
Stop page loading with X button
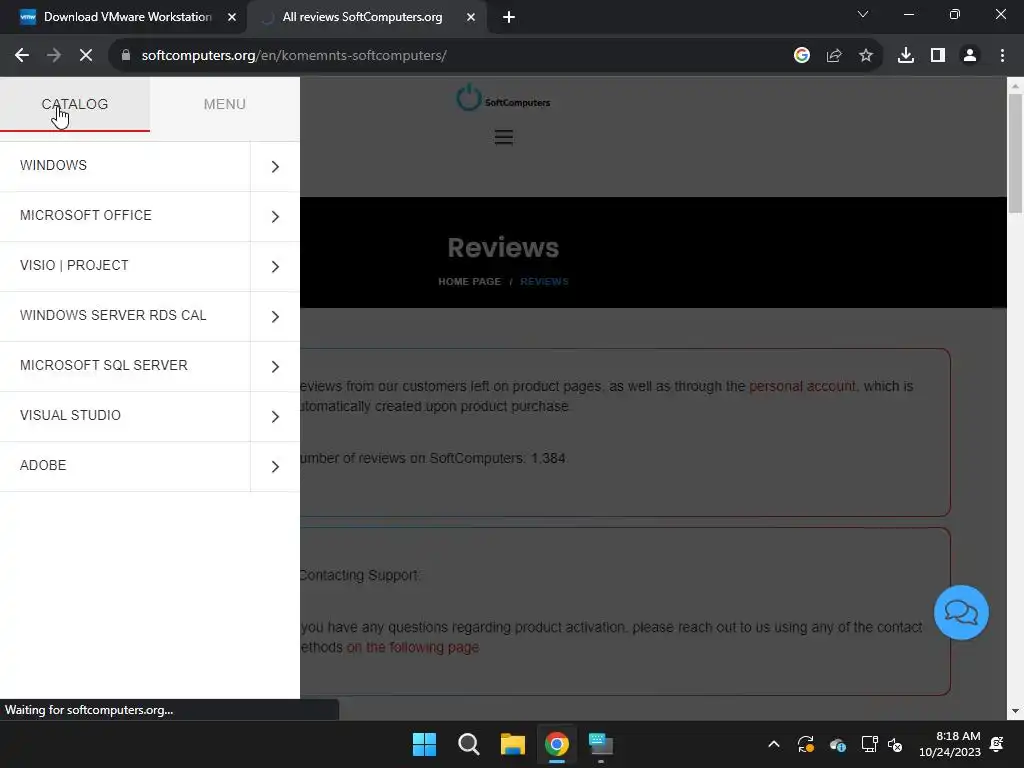click(86, 56)
